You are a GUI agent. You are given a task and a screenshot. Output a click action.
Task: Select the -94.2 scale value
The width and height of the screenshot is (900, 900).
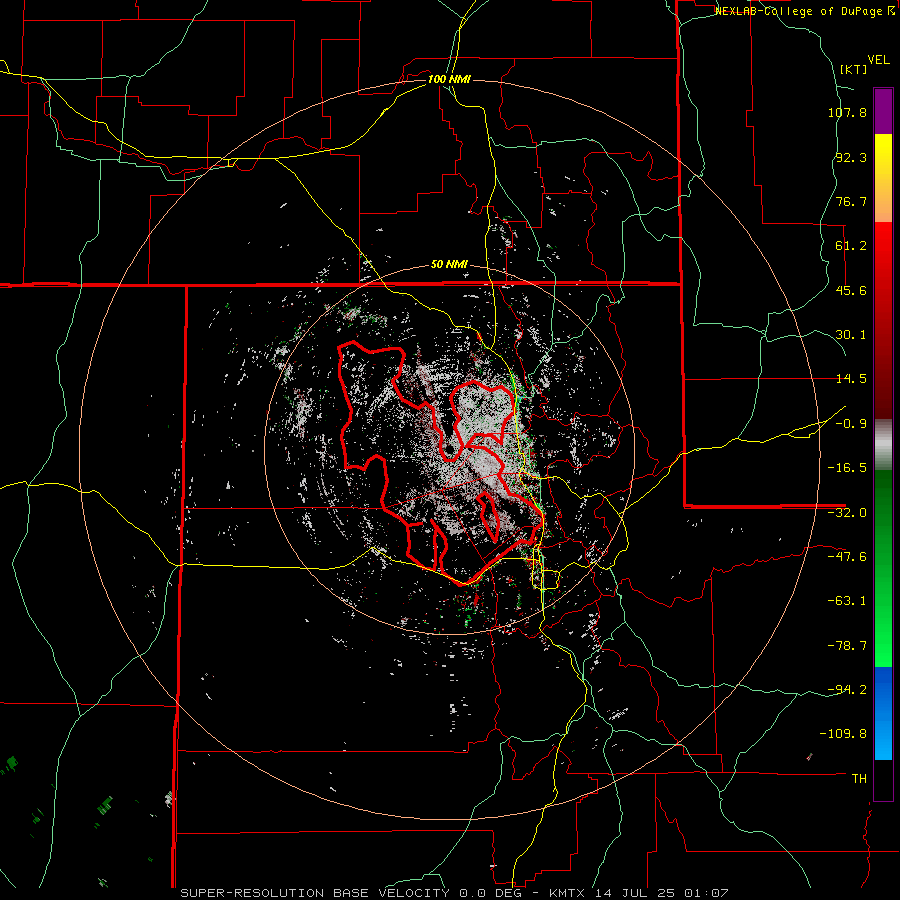tap(847, 690)
